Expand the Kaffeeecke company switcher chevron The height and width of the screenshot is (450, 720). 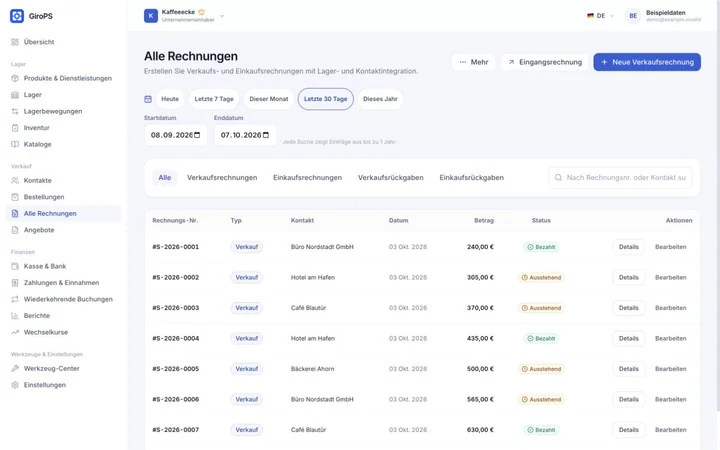[222, 16]
